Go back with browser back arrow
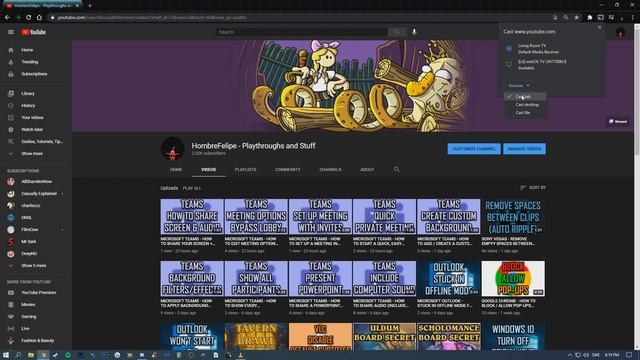The image size is (640, 360). coord(7,18)
